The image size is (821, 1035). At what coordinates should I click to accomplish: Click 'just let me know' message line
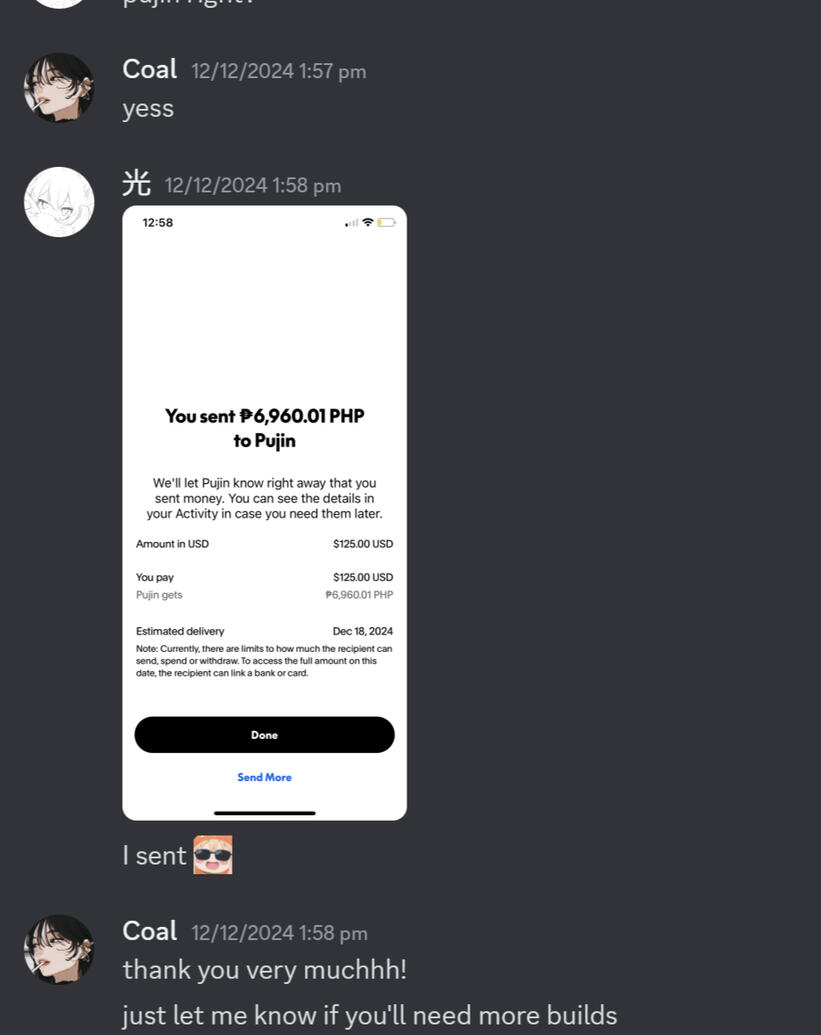(x=370, y=1015)
